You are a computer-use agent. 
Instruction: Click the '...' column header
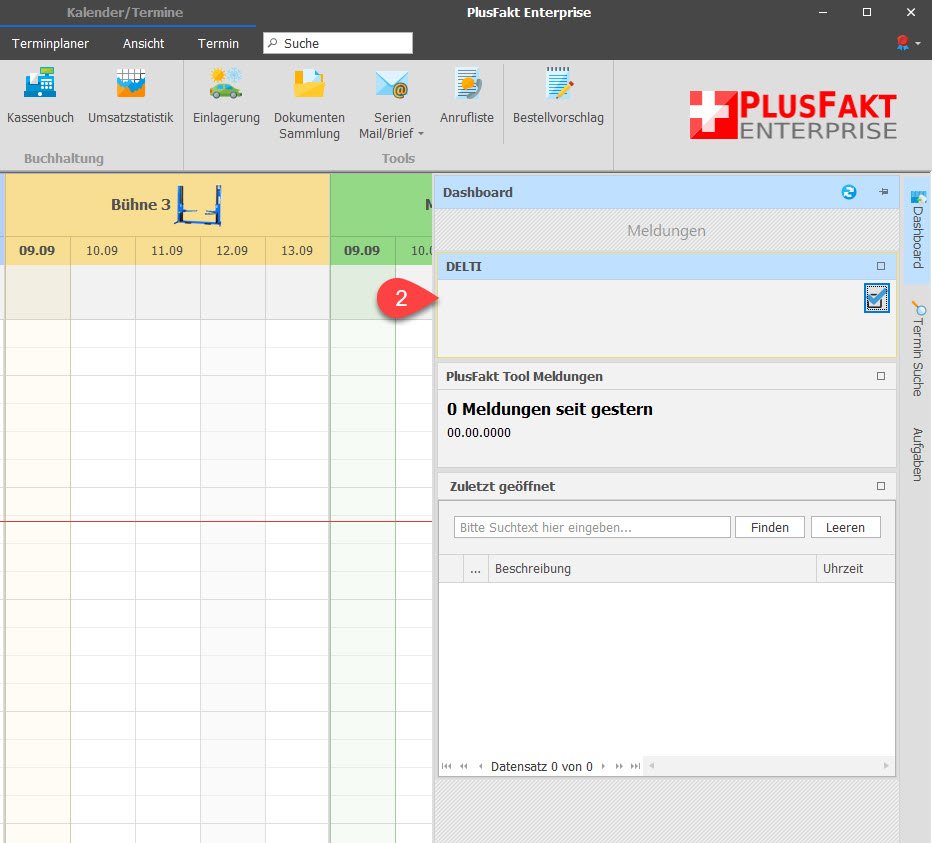(x=476, y=569)
